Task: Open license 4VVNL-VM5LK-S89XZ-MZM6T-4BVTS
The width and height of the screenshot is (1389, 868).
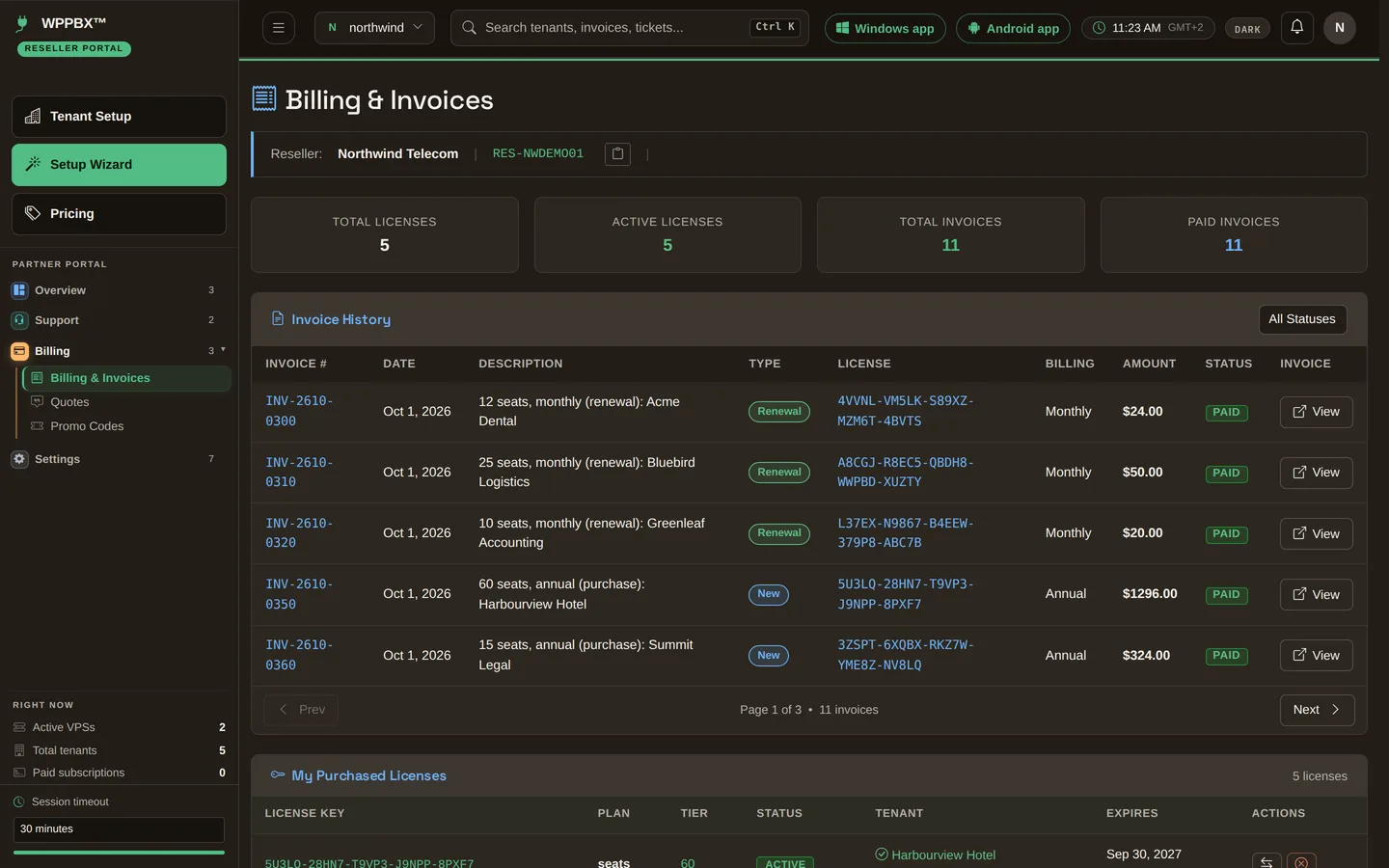Action: pos(906,411)
